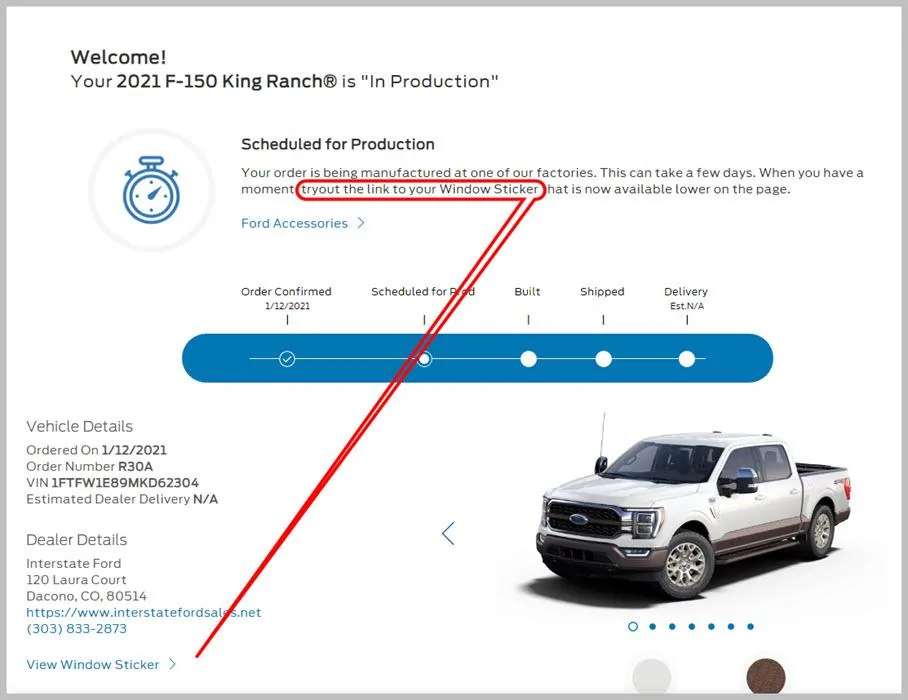This screenshot has width=908, height=700.
Task: Open the View Window Sticker link
Action: [x=93, y=664]
